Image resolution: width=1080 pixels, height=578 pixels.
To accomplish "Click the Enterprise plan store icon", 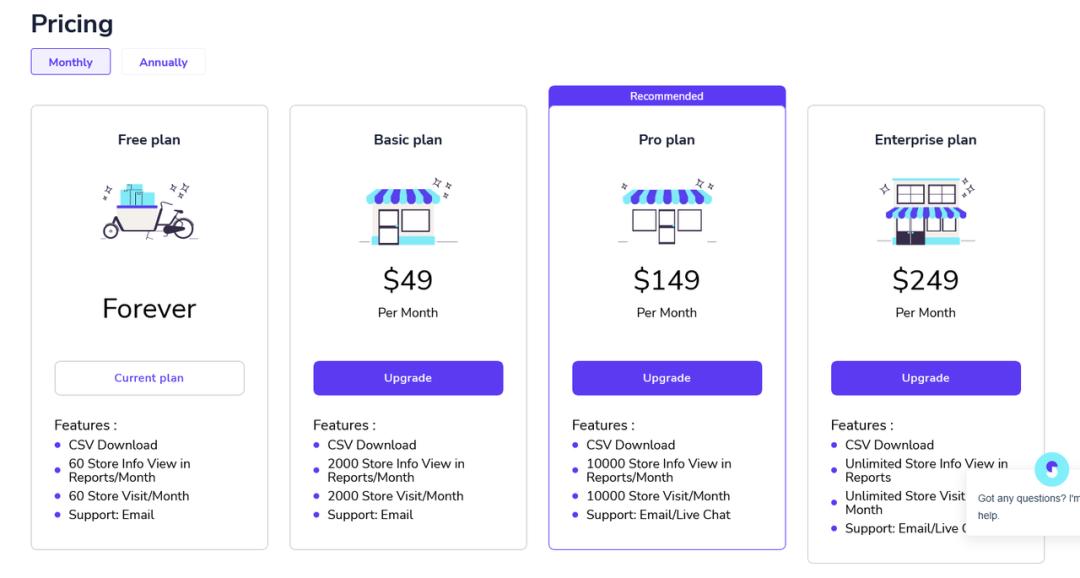I will 925,214.
